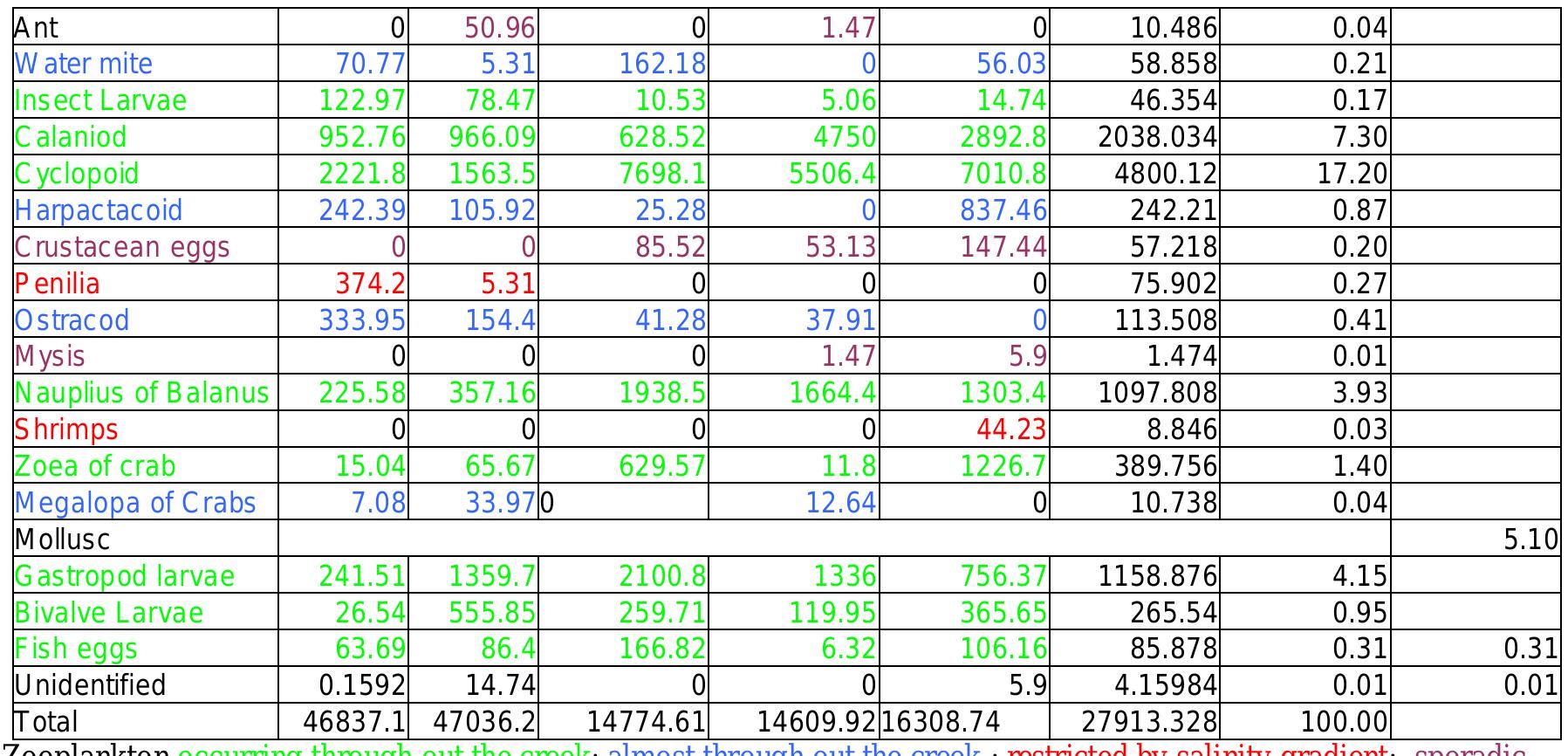Select the Gastropod larvae value 2100.8

coord(661,577)
